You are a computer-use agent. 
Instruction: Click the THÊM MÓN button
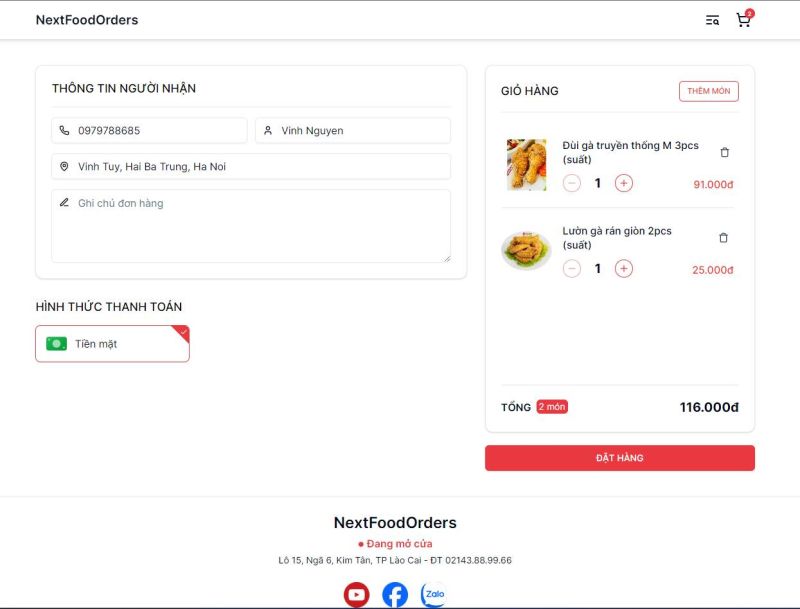click(709, 91)
